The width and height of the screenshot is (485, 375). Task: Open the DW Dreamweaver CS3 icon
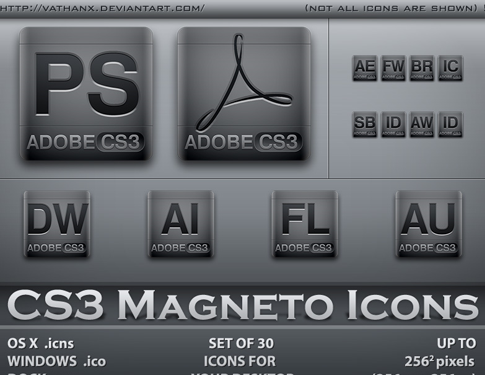coord(57,224)
